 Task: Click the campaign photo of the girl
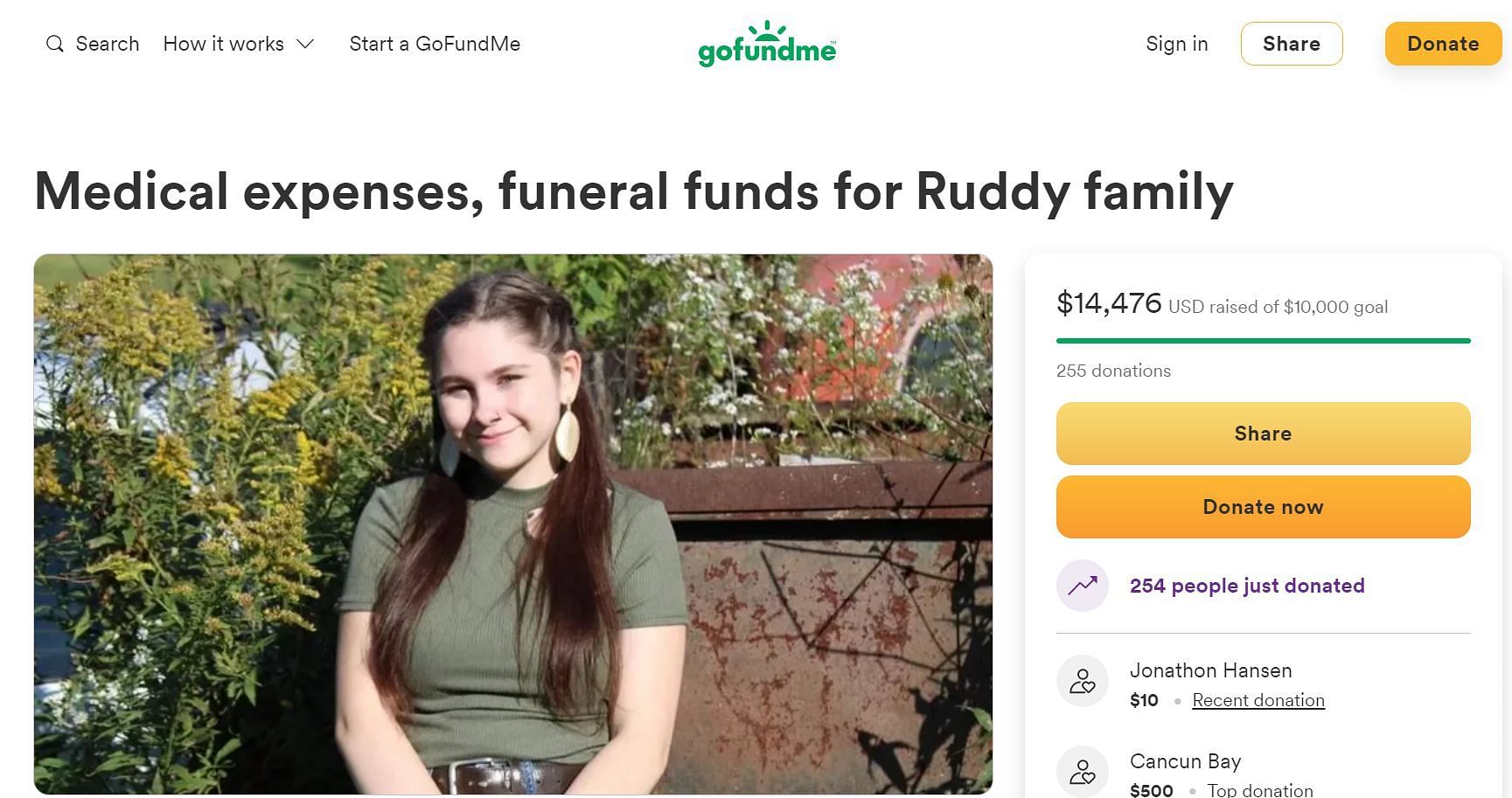pyautogui.click(x=512, y=524)
